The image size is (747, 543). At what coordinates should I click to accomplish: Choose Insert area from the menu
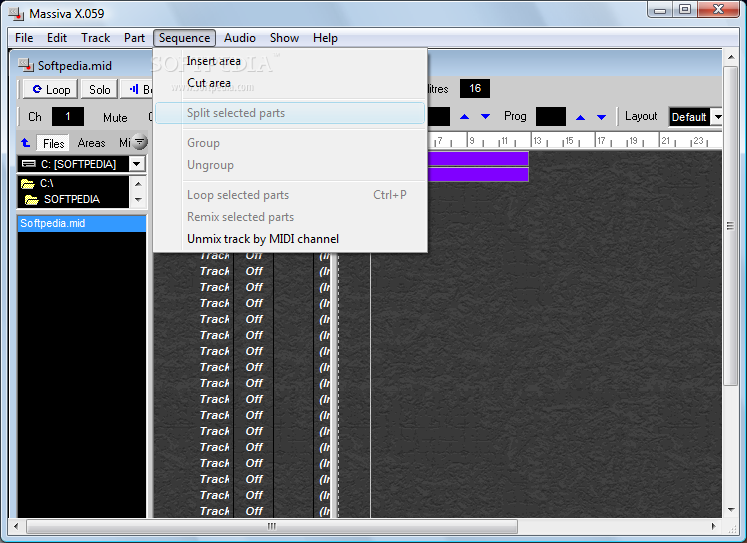tap(290, 61)
